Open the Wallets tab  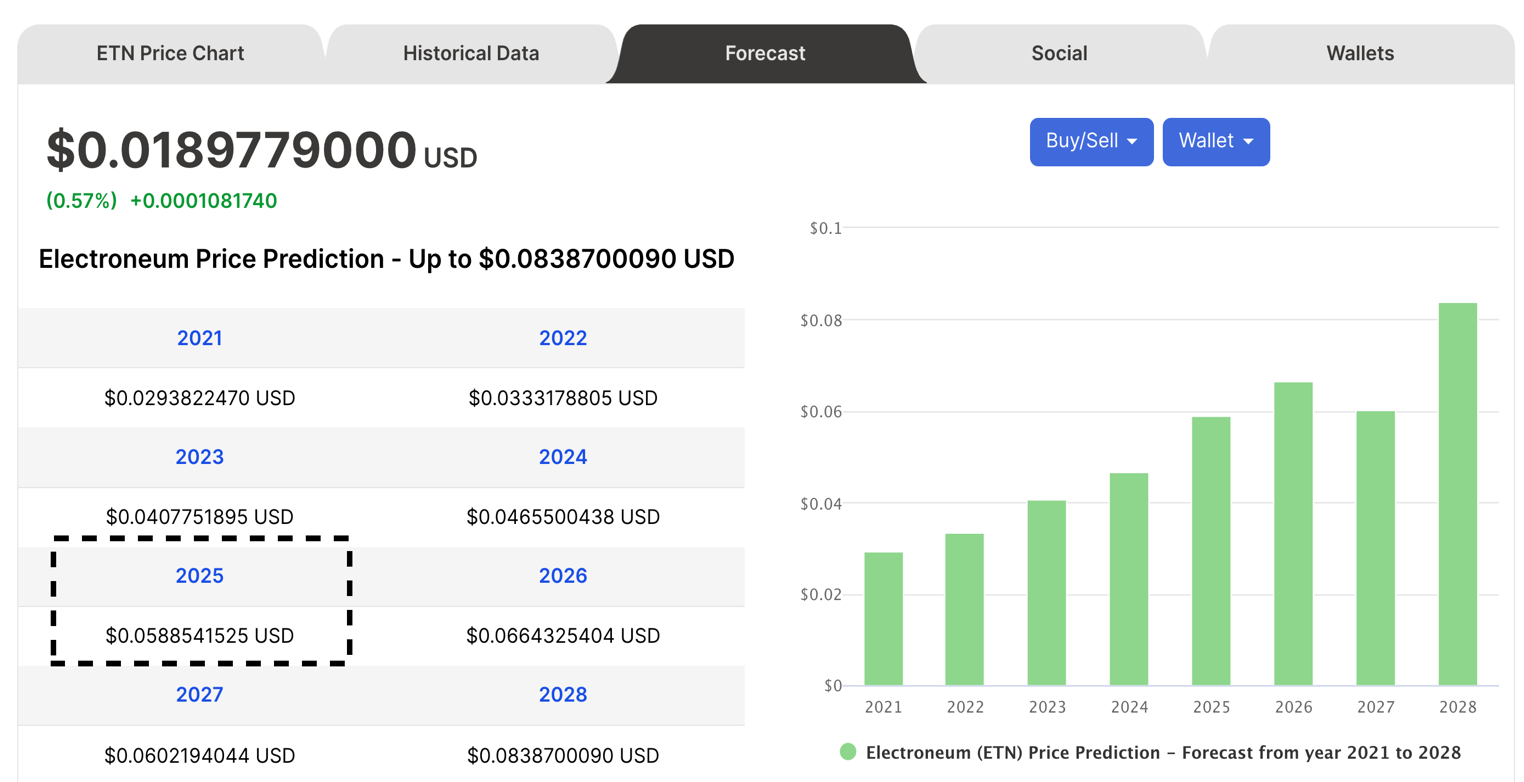1360,53
